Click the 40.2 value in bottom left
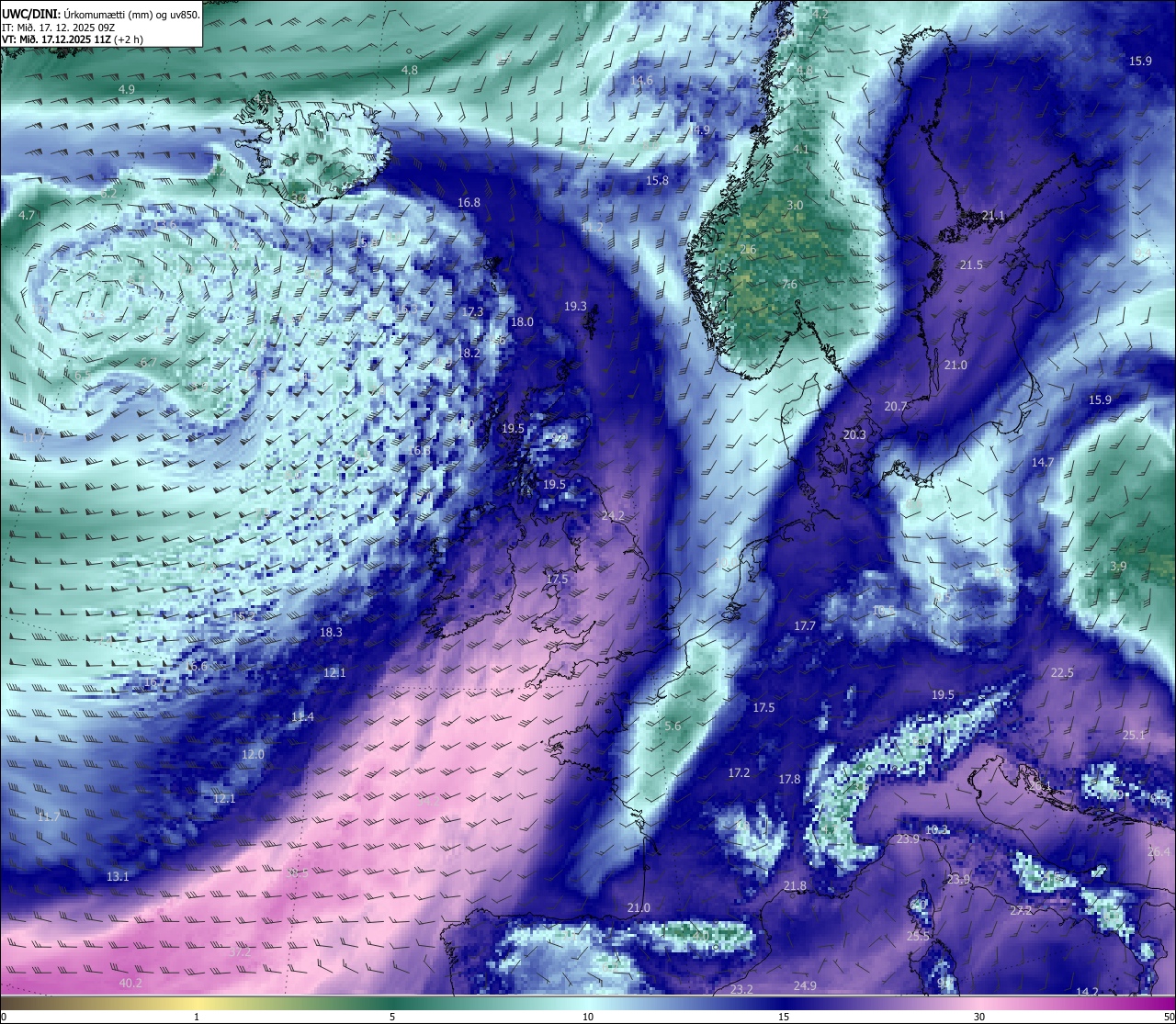 [130, 983]
